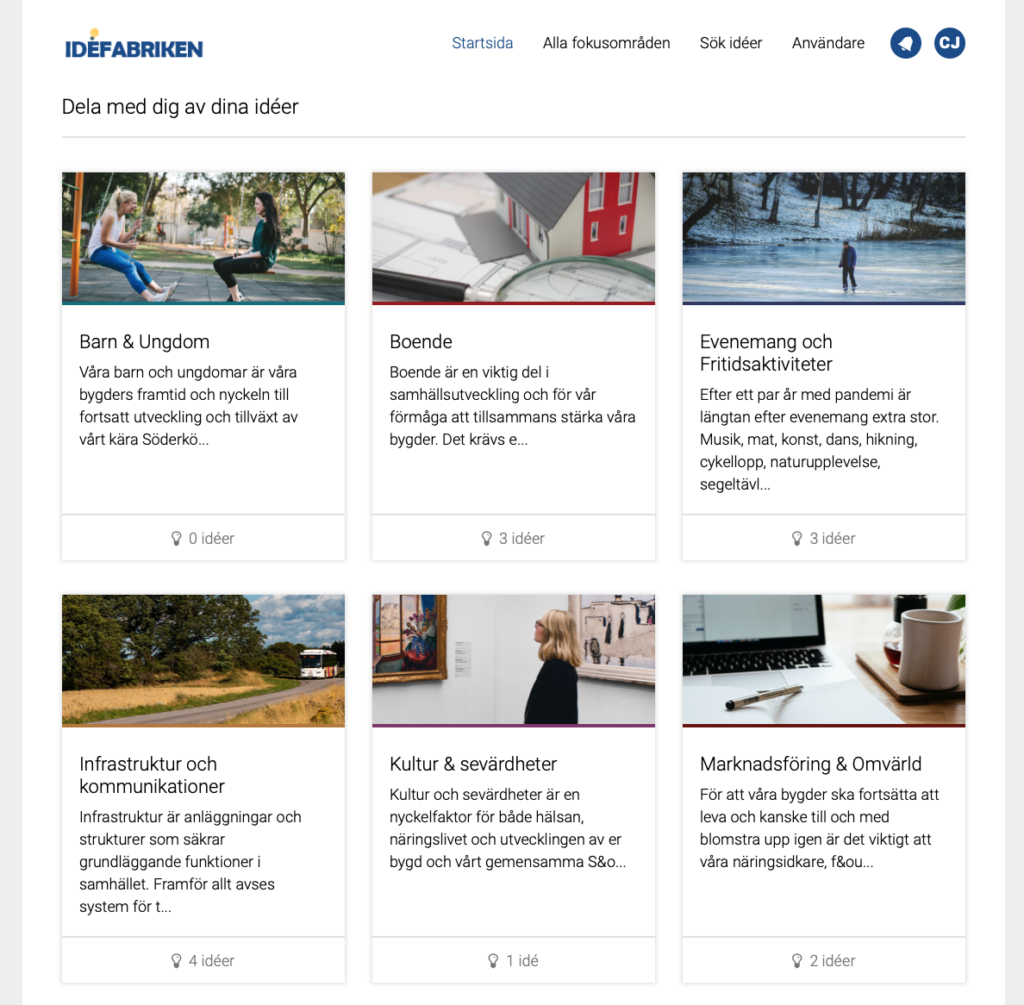Click description starting "Boende är en viktig del"
This screenshot has width=1024, height=1005.
512,406
